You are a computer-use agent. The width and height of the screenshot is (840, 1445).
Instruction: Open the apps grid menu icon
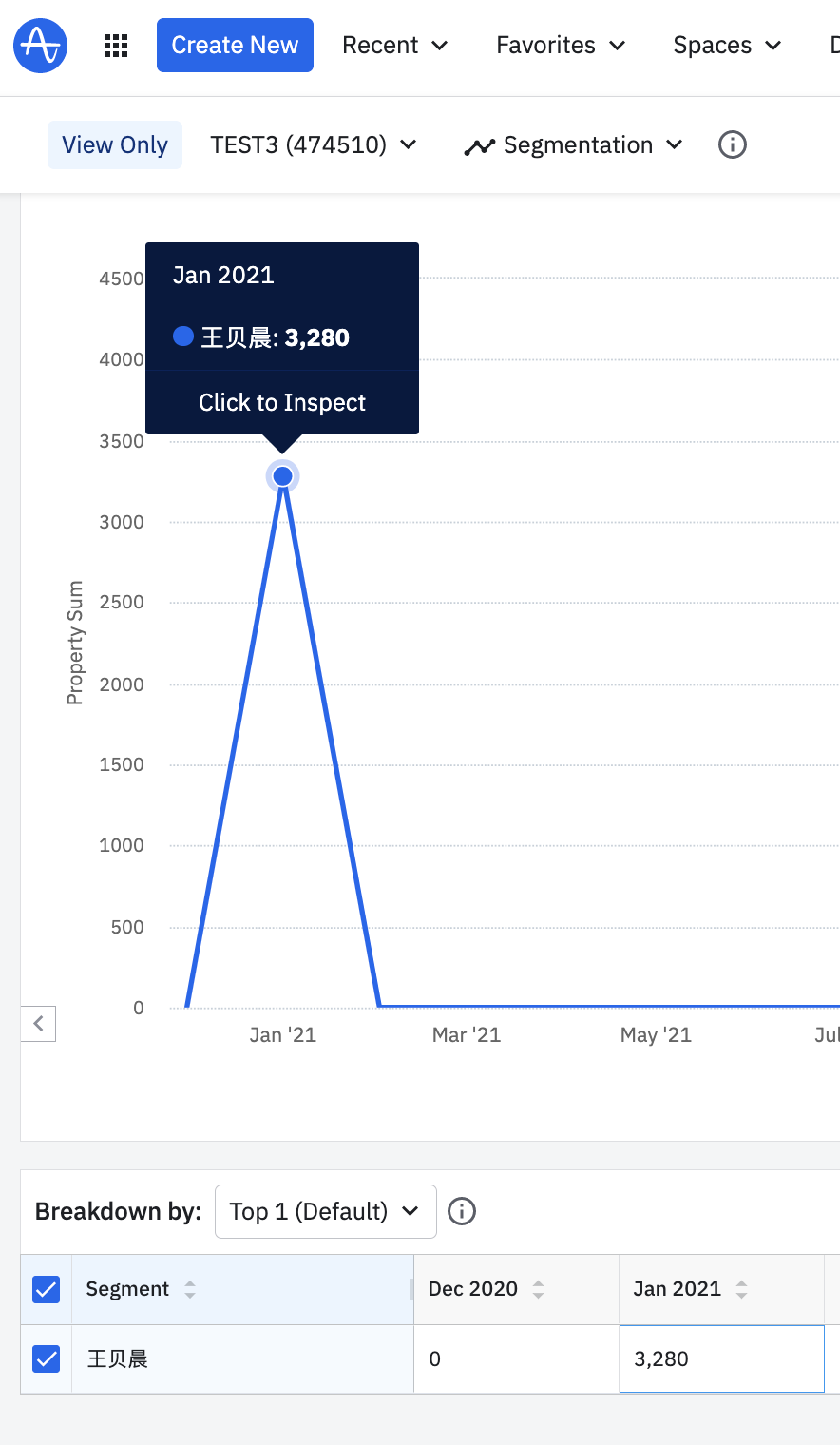[x=116, y=46]
